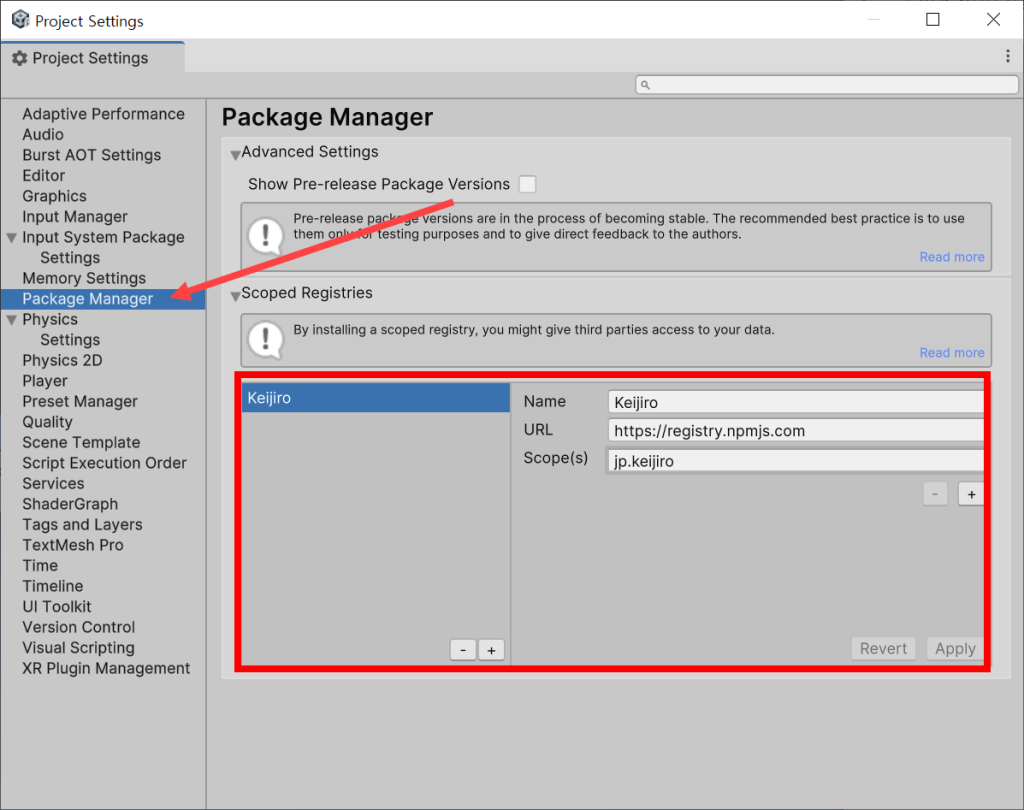The height and width of the screenshot is (810, 1024).
Task: Open the Read more link about pre-release packages
Action: 951,256
